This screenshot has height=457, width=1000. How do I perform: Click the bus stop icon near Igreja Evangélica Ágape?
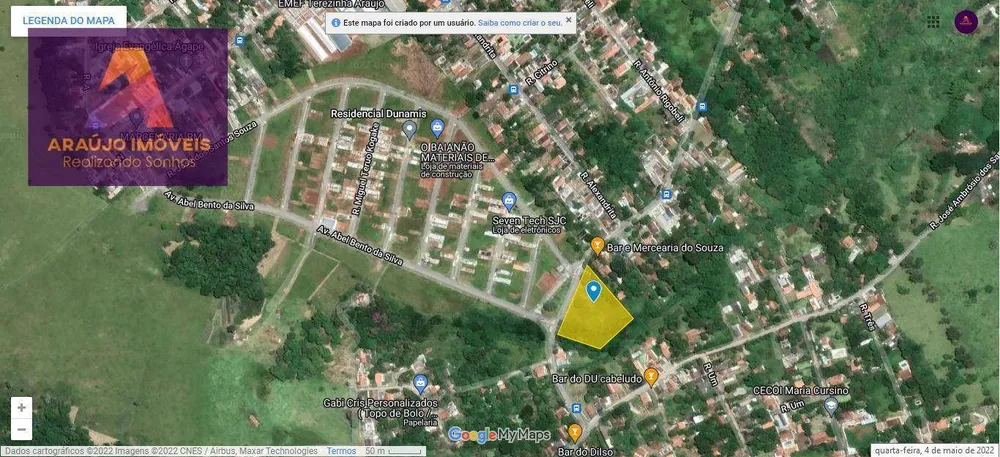click(240, 41)
